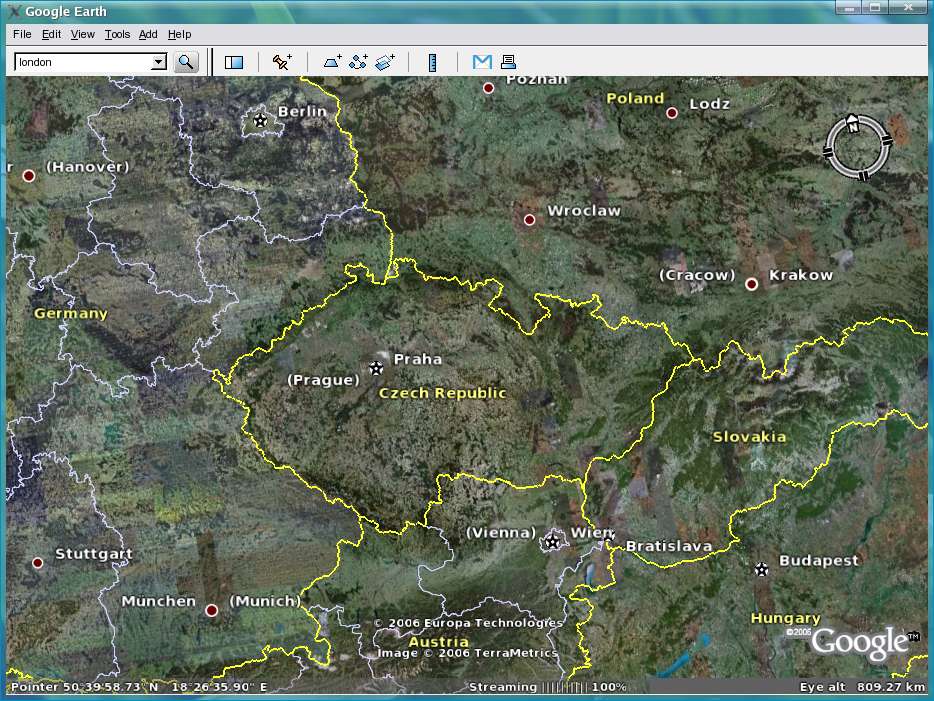934x701 pixels.
Task: Open the File menu
Action: click(x=22, y=34)
